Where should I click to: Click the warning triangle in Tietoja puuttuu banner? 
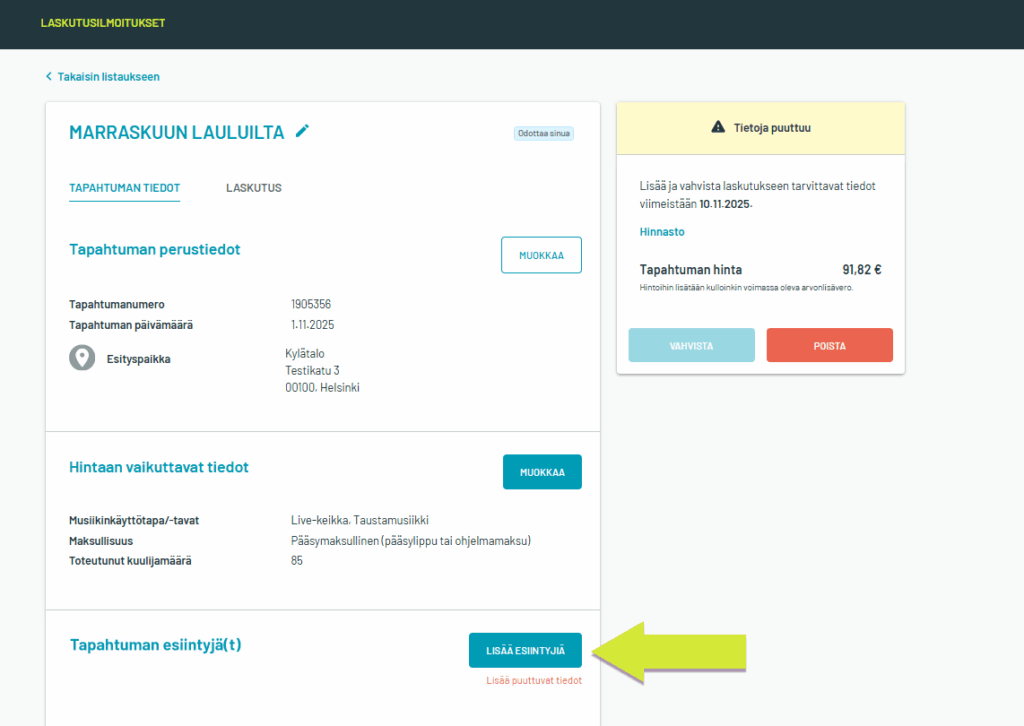click(x=717, y=127)
